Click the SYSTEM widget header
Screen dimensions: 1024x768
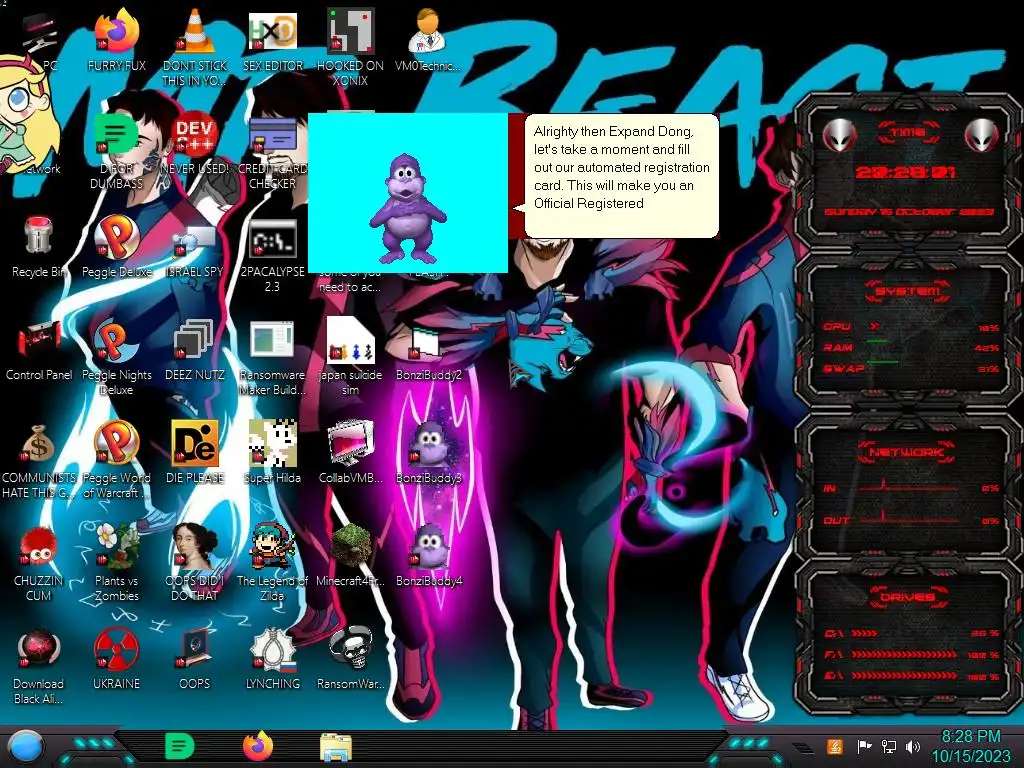pyautogui.click(x=908, y=291)
